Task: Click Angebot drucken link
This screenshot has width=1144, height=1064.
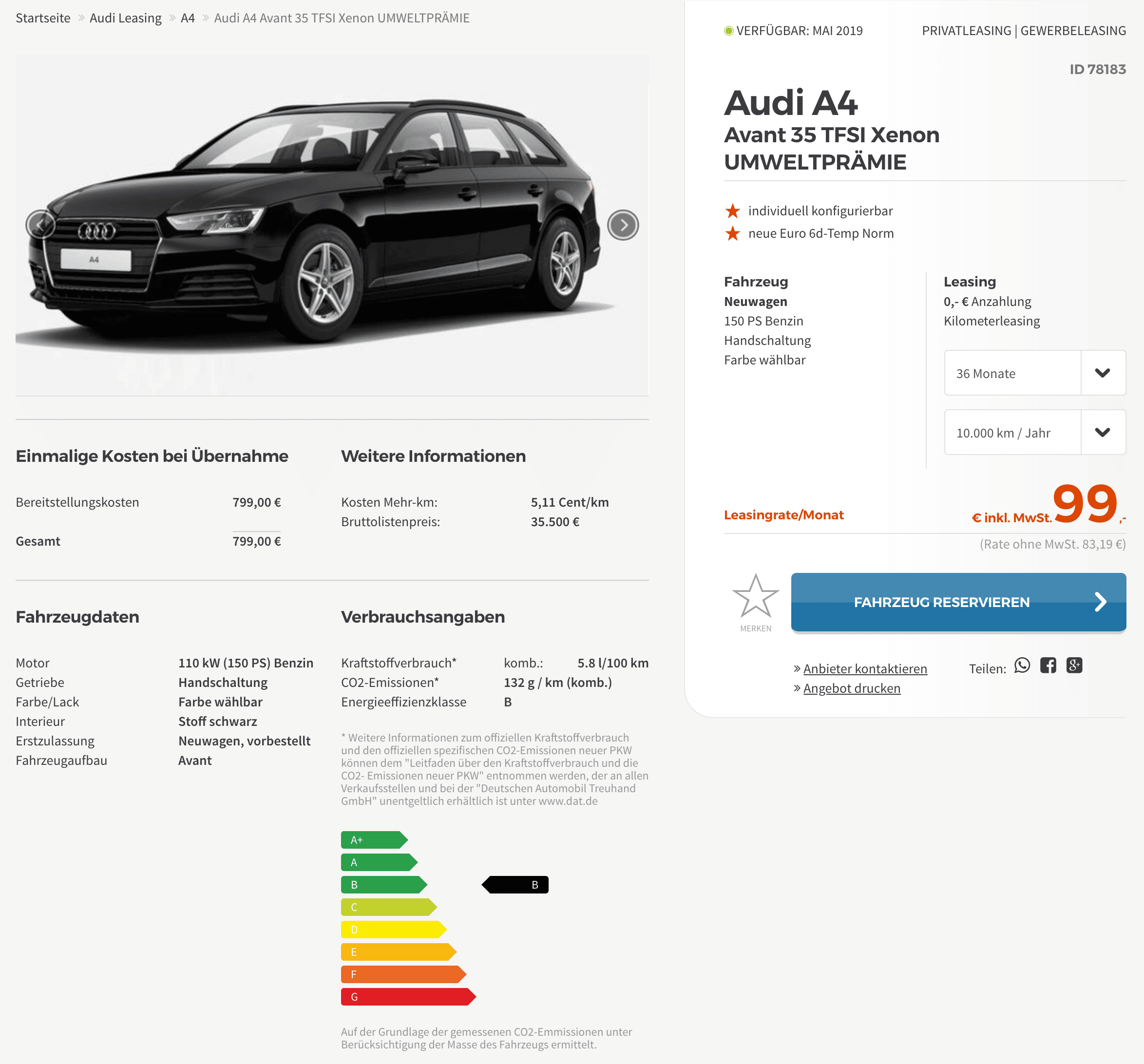Action: [852, 688]
